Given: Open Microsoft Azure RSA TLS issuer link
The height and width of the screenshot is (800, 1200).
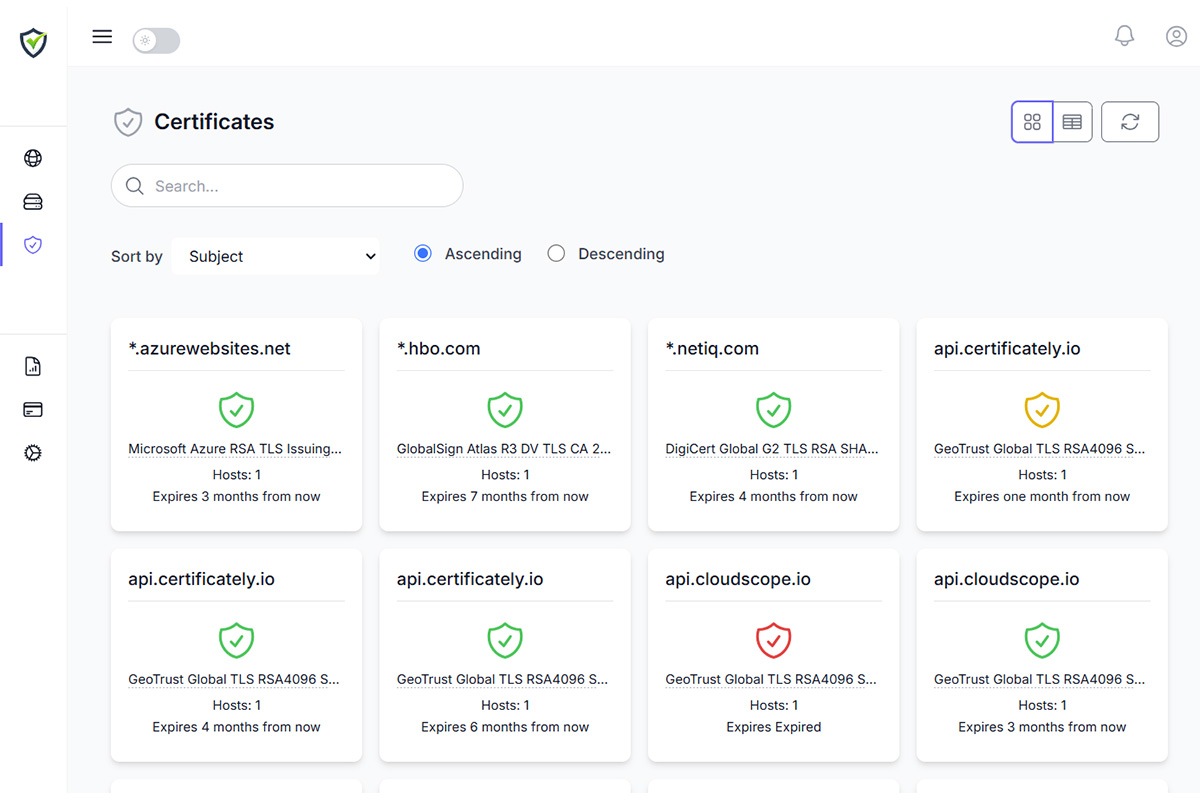Looking at the screenshot, I should pyautogui.click(x=235, y=449).
